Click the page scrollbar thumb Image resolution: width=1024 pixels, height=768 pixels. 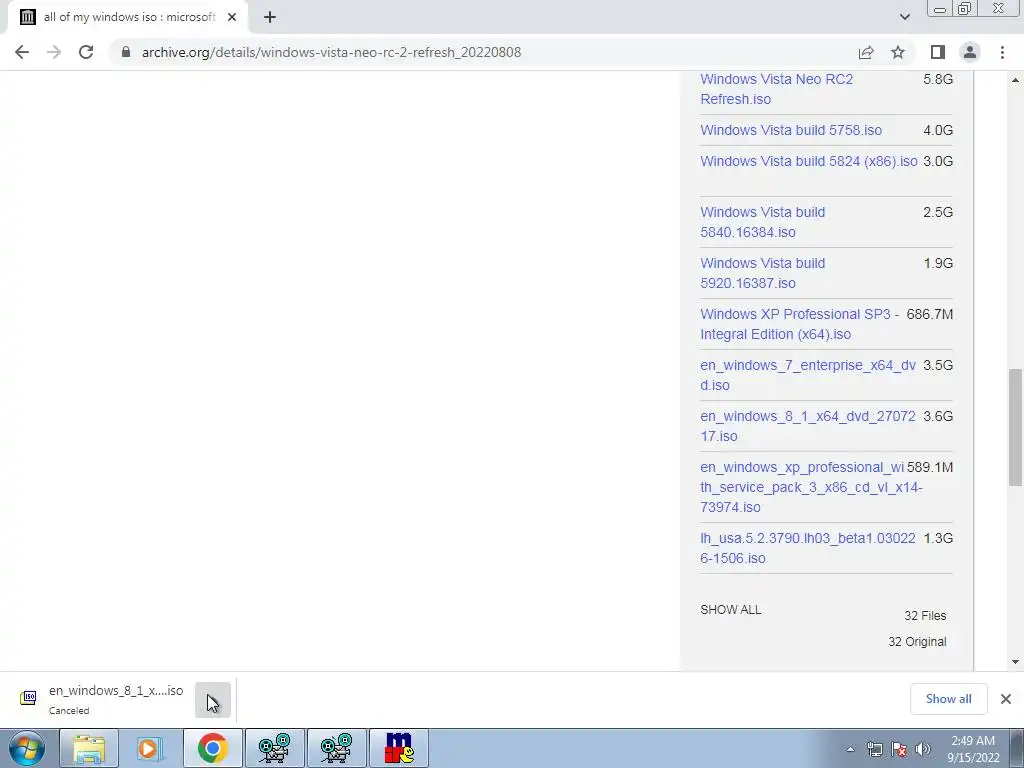tap(1015, 427)
